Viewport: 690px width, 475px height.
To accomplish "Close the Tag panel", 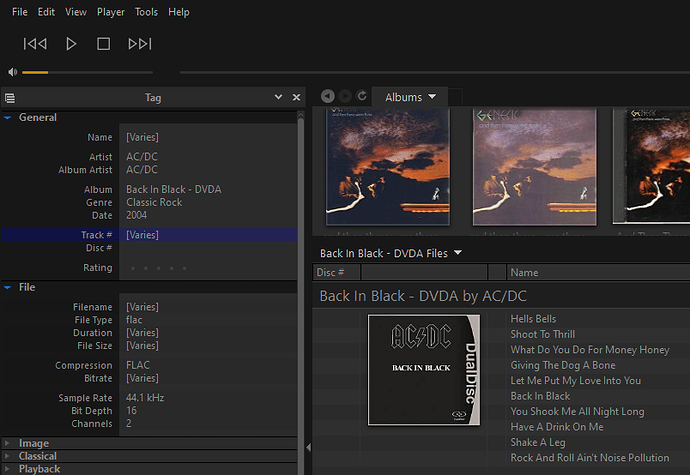I will pos(297,97).
